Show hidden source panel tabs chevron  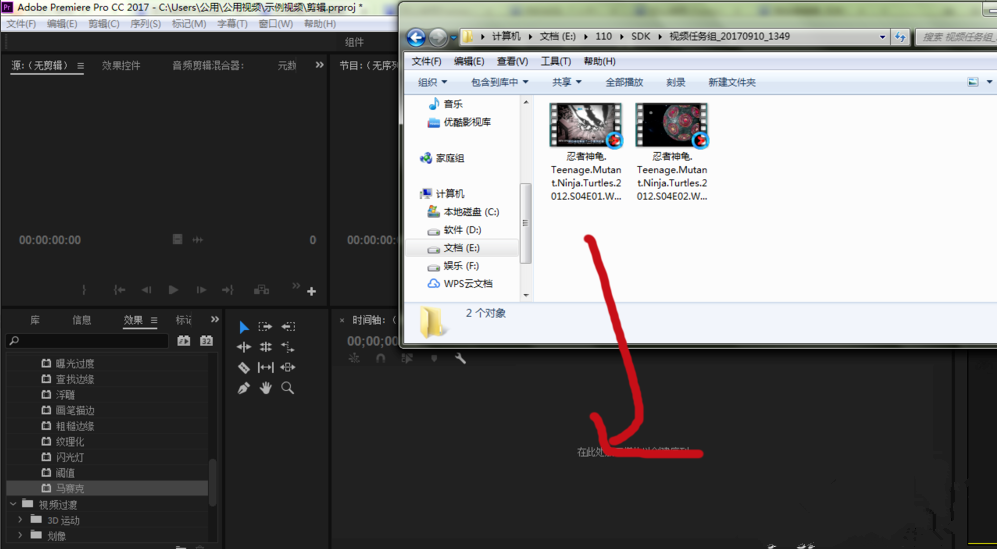pos(319,65)
